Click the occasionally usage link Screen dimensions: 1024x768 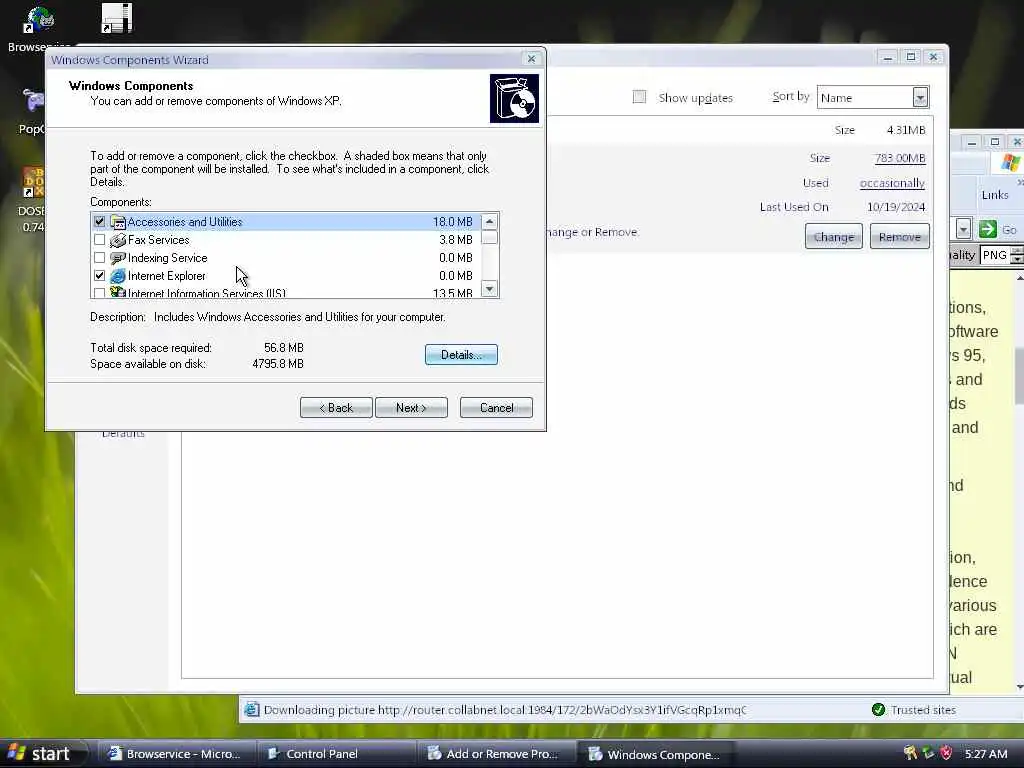click(x=892, y=183)
